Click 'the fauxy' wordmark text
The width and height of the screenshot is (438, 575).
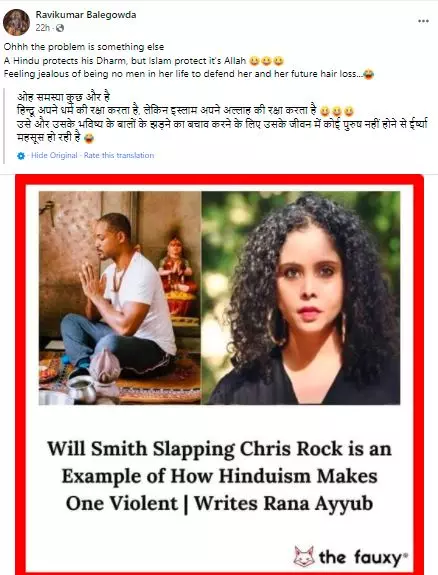[363, 557]
